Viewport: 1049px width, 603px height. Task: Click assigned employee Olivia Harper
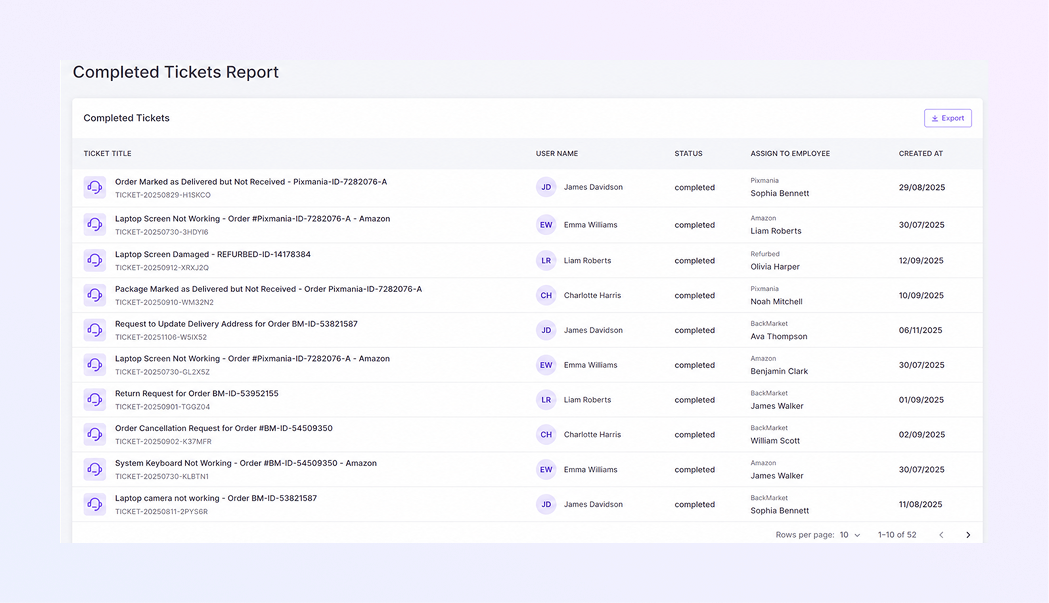coord(775,266)
